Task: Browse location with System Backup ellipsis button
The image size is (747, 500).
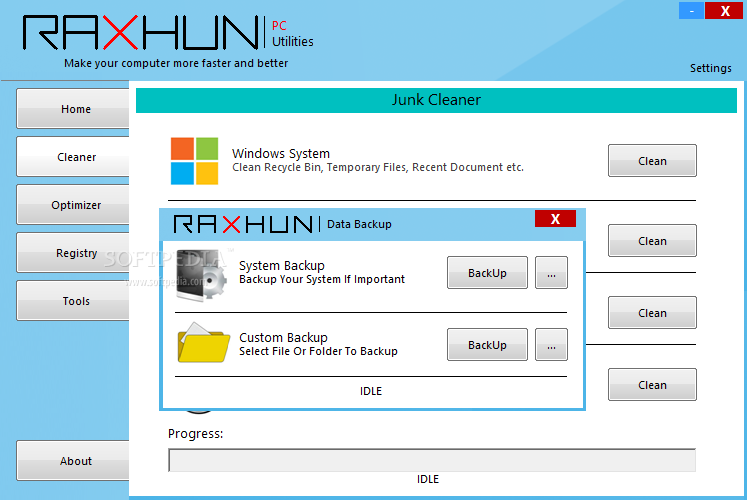Action: [x=551, y=273]
